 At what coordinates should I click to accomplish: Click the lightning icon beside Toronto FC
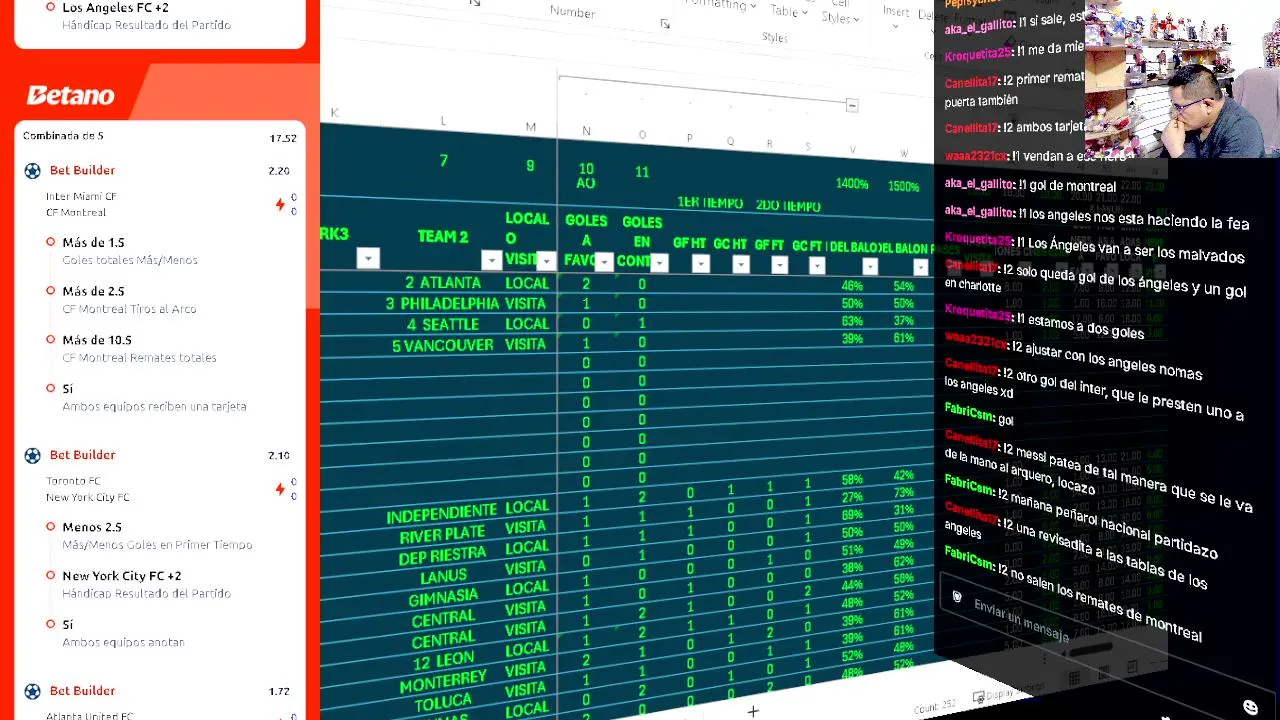(280, 489)
